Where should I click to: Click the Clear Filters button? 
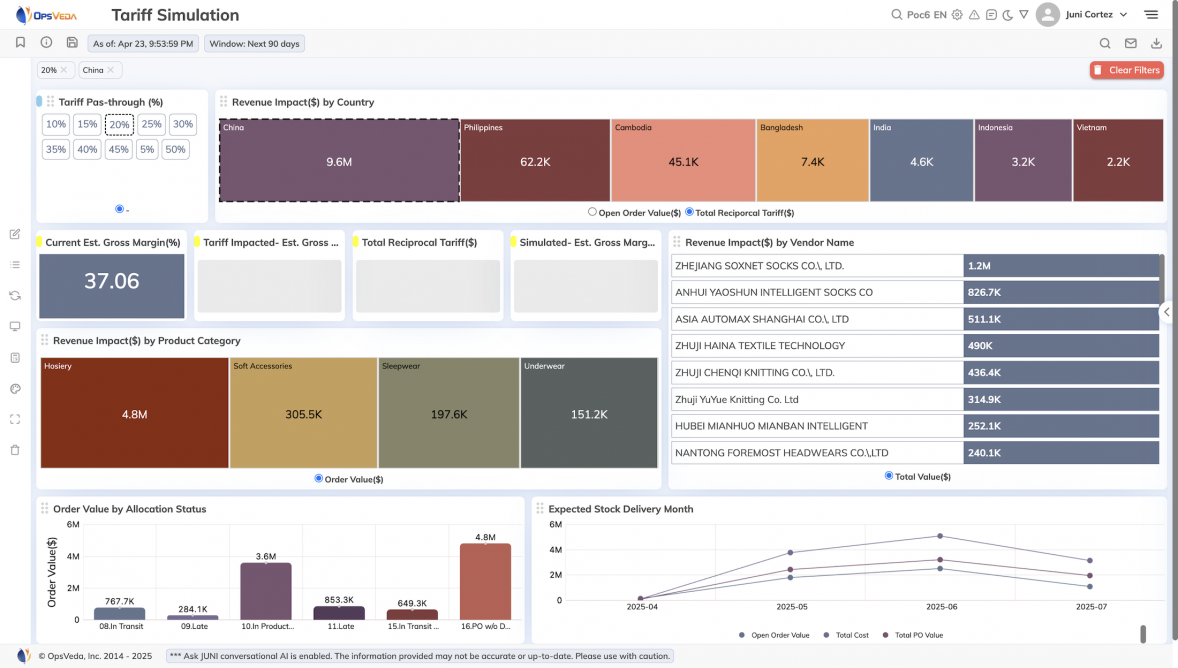(x=1126, y=70)
